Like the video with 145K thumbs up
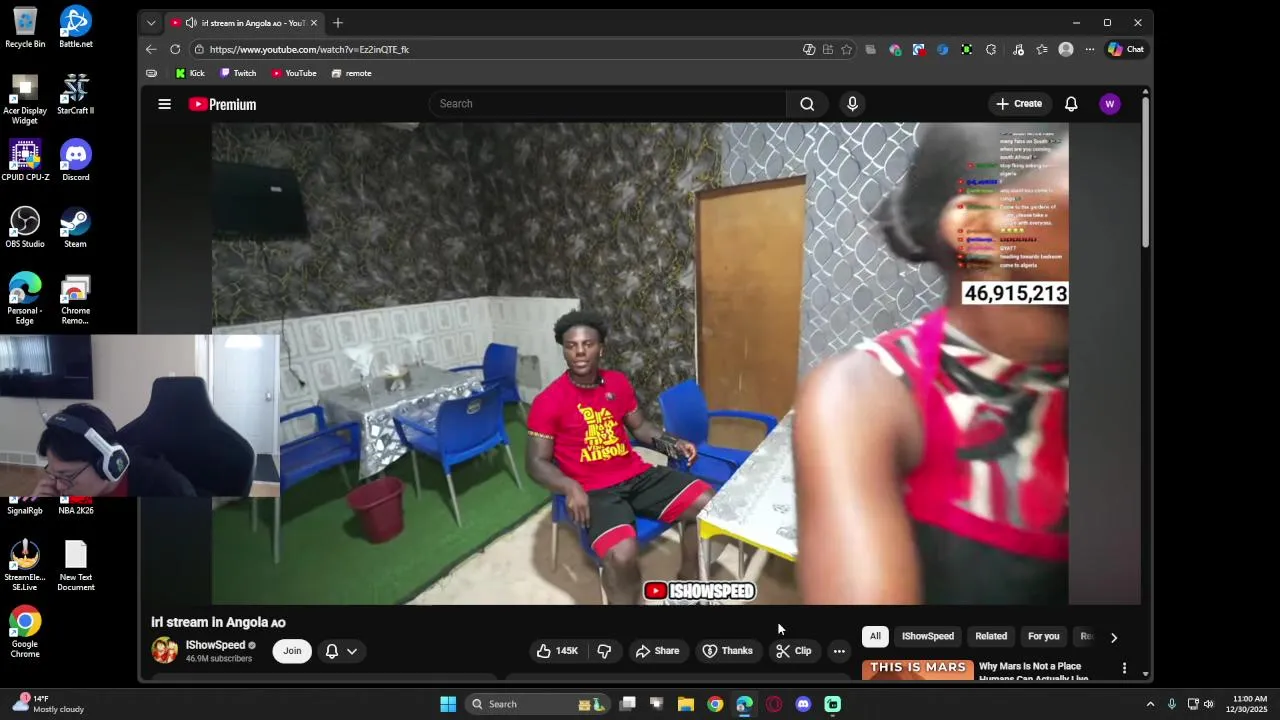Image resolution: width=1280 pixels, height=720 pixels. 556,651
